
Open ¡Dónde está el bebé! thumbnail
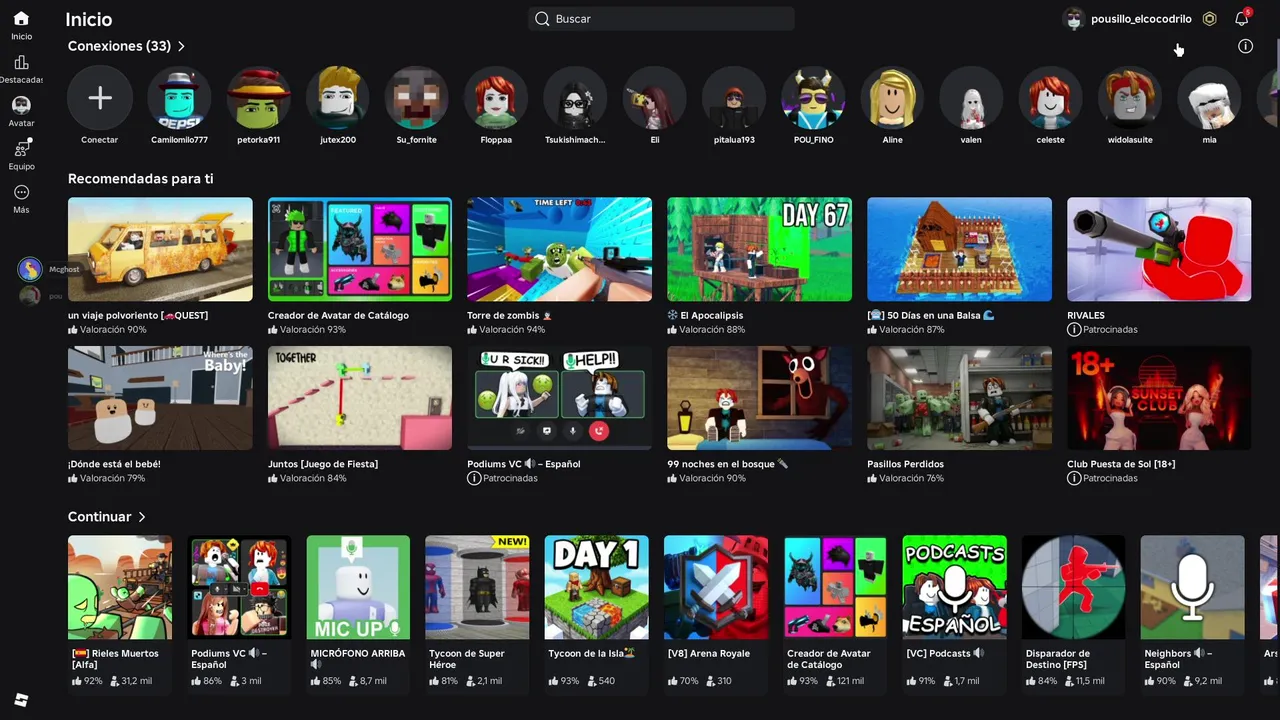(x=160, y=398)
